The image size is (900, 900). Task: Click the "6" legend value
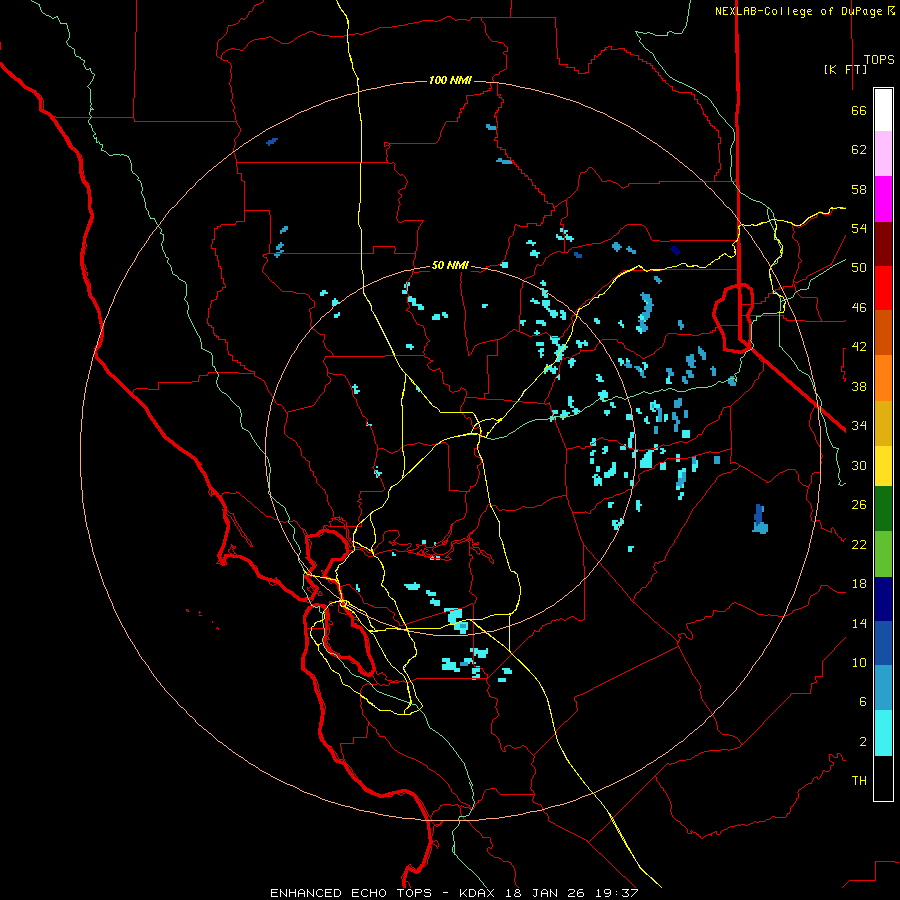click(863, 701)
